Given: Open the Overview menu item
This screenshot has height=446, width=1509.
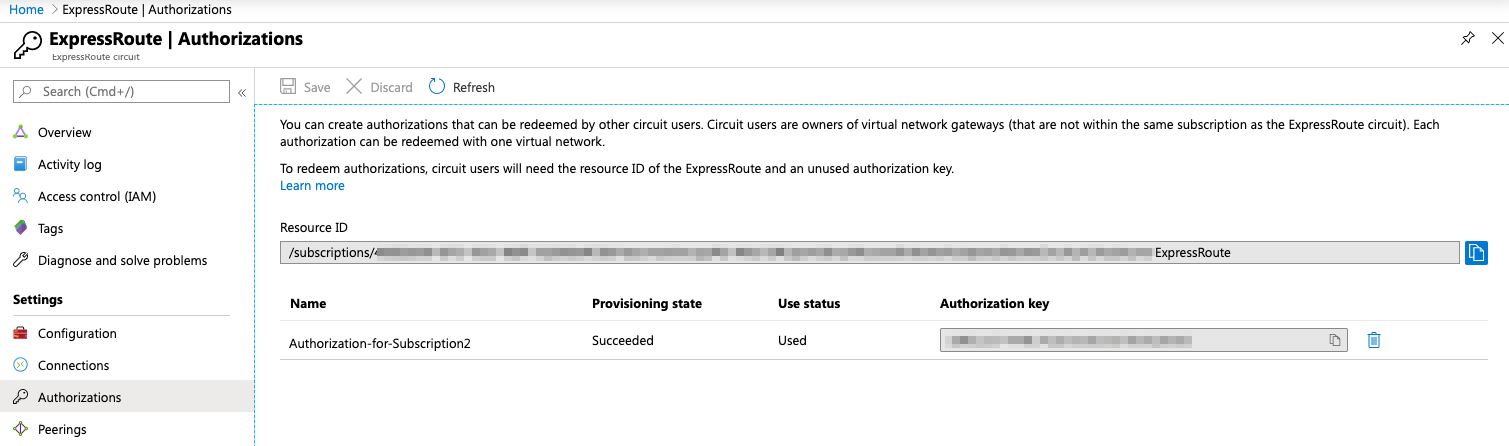Looking at the screenshot, I should click(x=64, y=132).
